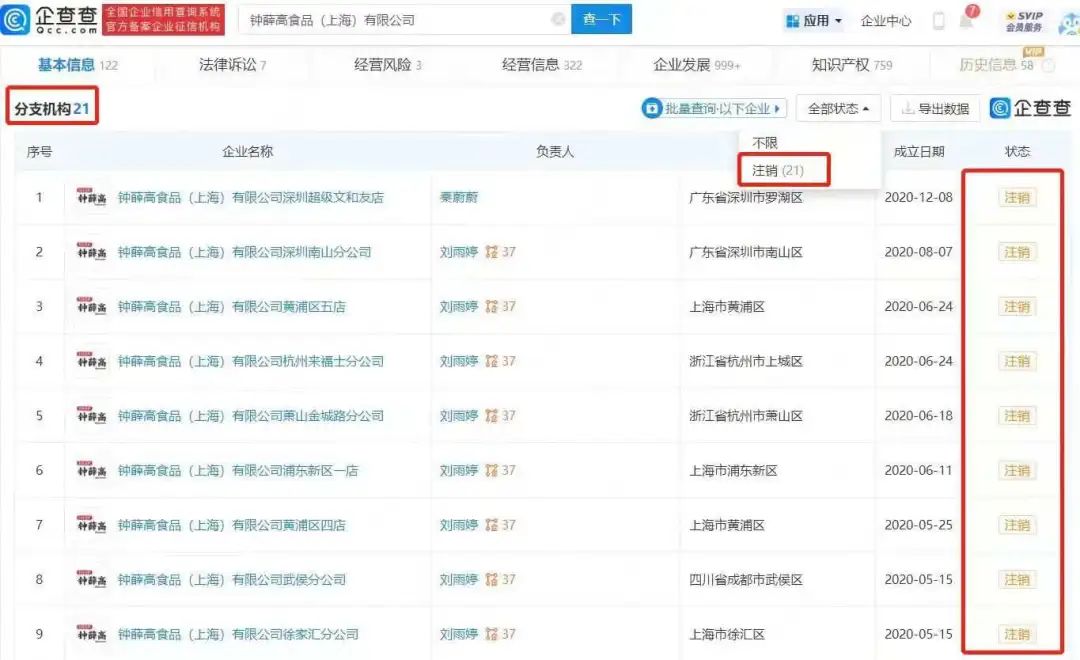1080x660 pixels.
Task: Click 批量查询·以下企业 button
Action: click(x=714, y=109)
